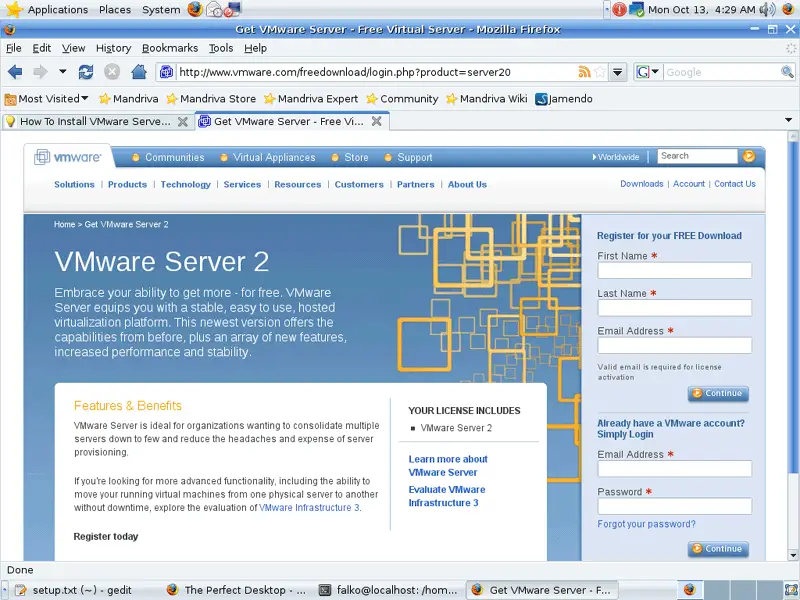Open the URL history dropdown in address bar
This screenshot has width=800, height=600.
617,72
